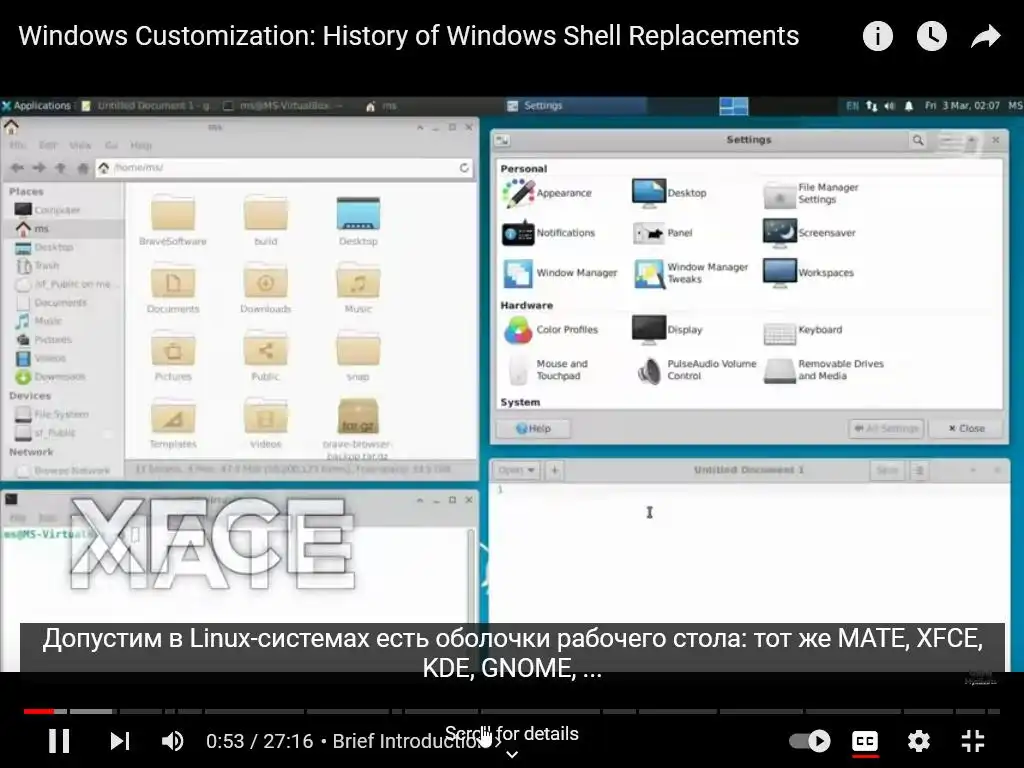Select the Desktop folder icon
Viewport: 1024px width, 768px height.
point(358,221)
